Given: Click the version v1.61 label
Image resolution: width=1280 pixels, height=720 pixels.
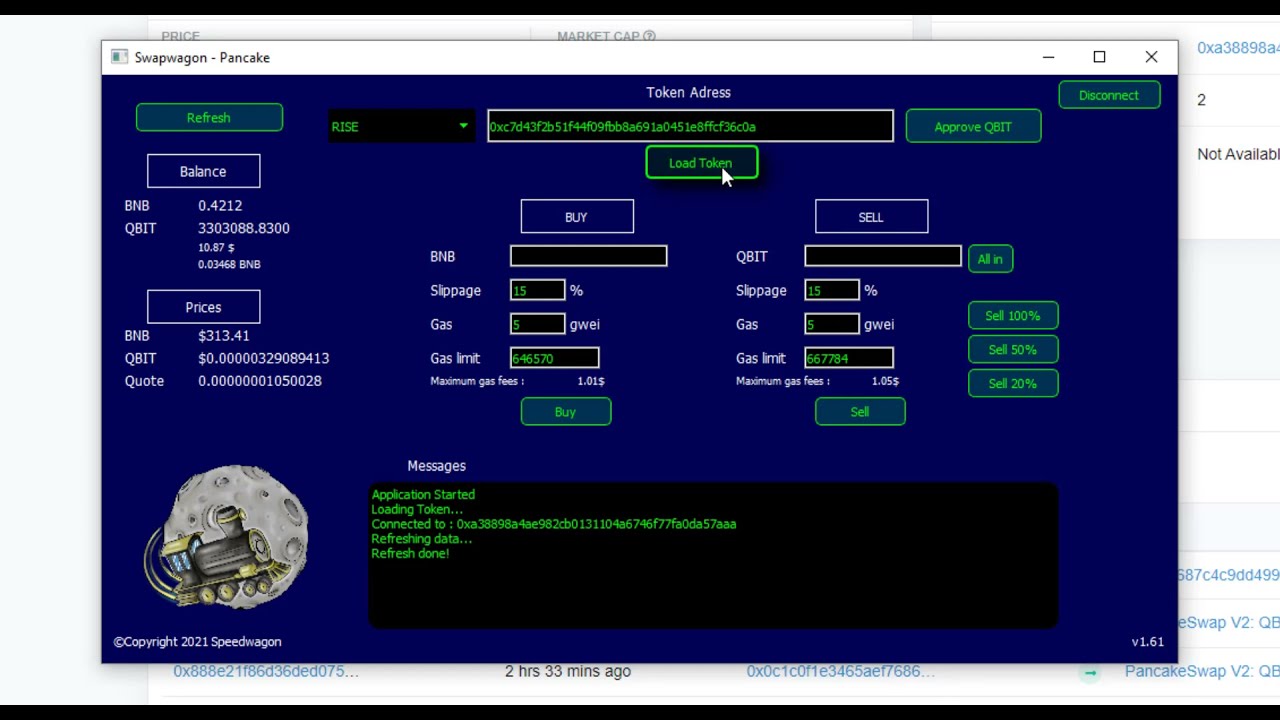Looking at the screenshot, I should click(x=1147, y=642).
